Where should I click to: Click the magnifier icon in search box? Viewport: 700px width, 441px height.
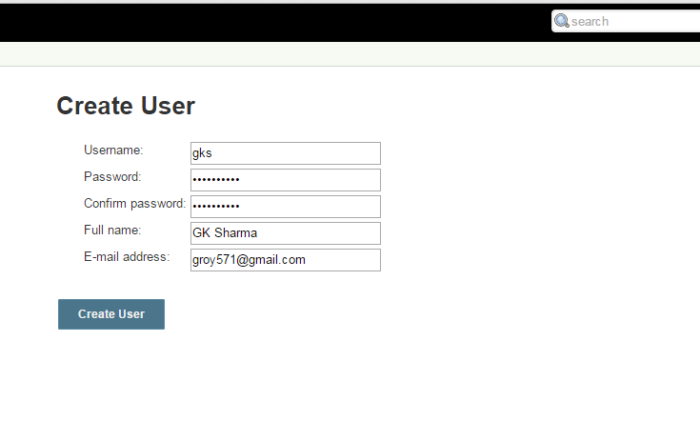562,21
